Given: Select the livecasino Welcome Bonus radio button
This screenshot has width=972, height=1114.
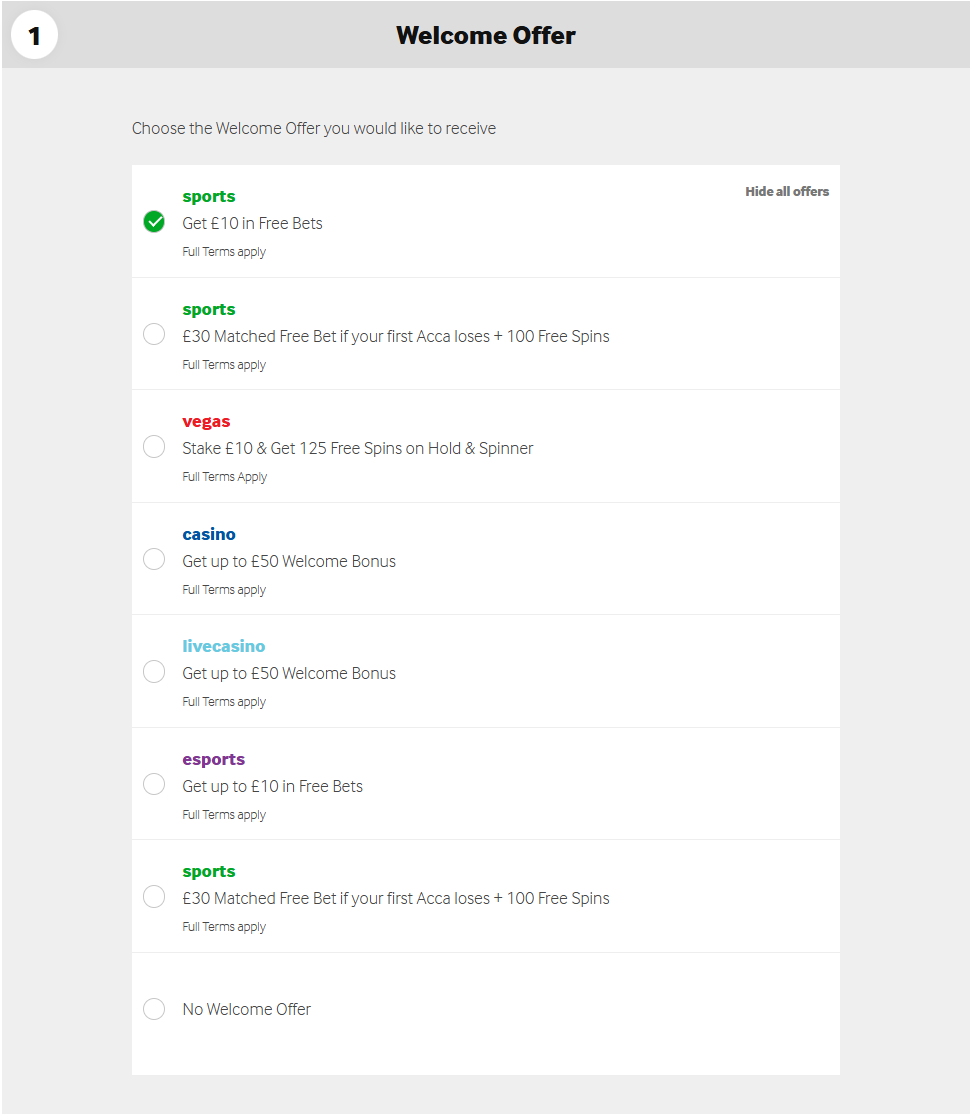Looking at the screenshot, I should pyautogui.click(x=154, y=672).
